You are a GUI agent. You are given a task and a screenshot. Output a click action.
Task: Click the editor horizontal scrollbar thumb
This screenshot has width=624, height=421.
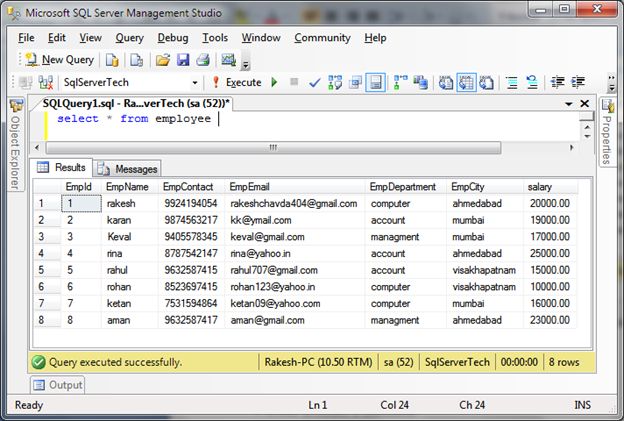click(273, 148)
